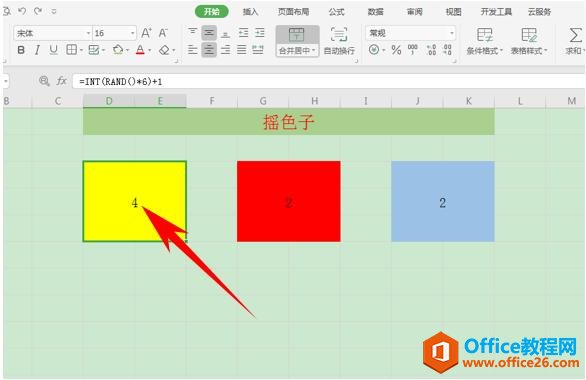Image resolution: width=586 pixels, height=380 pixels.
Task: Open the 开始 ribbon tab
Action: point(212,12)
